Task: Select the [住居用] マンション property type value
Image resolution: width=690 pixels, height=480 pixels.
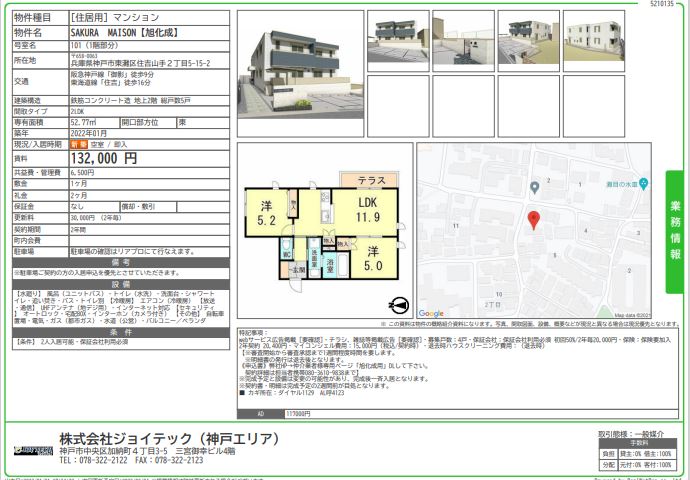Action: click(x=114, y=18)
